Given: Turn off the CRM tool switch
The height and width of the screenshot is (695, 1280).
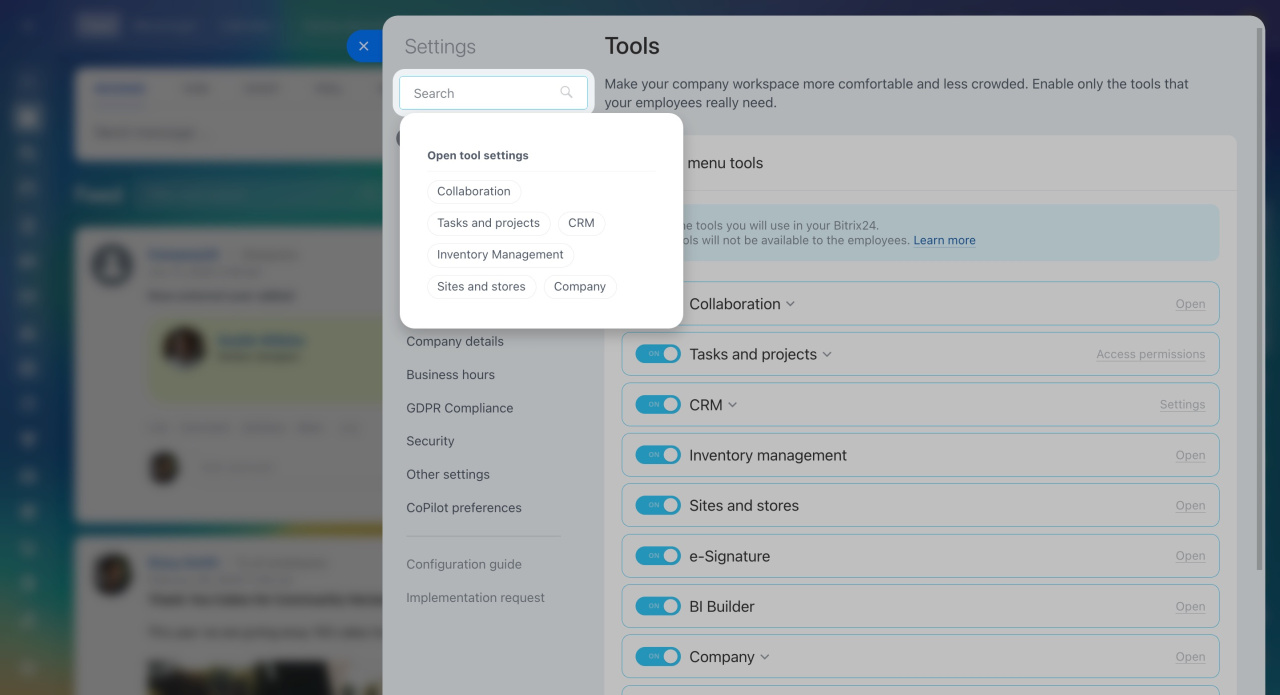Looking at the screenshot, I should click(658, 404).
